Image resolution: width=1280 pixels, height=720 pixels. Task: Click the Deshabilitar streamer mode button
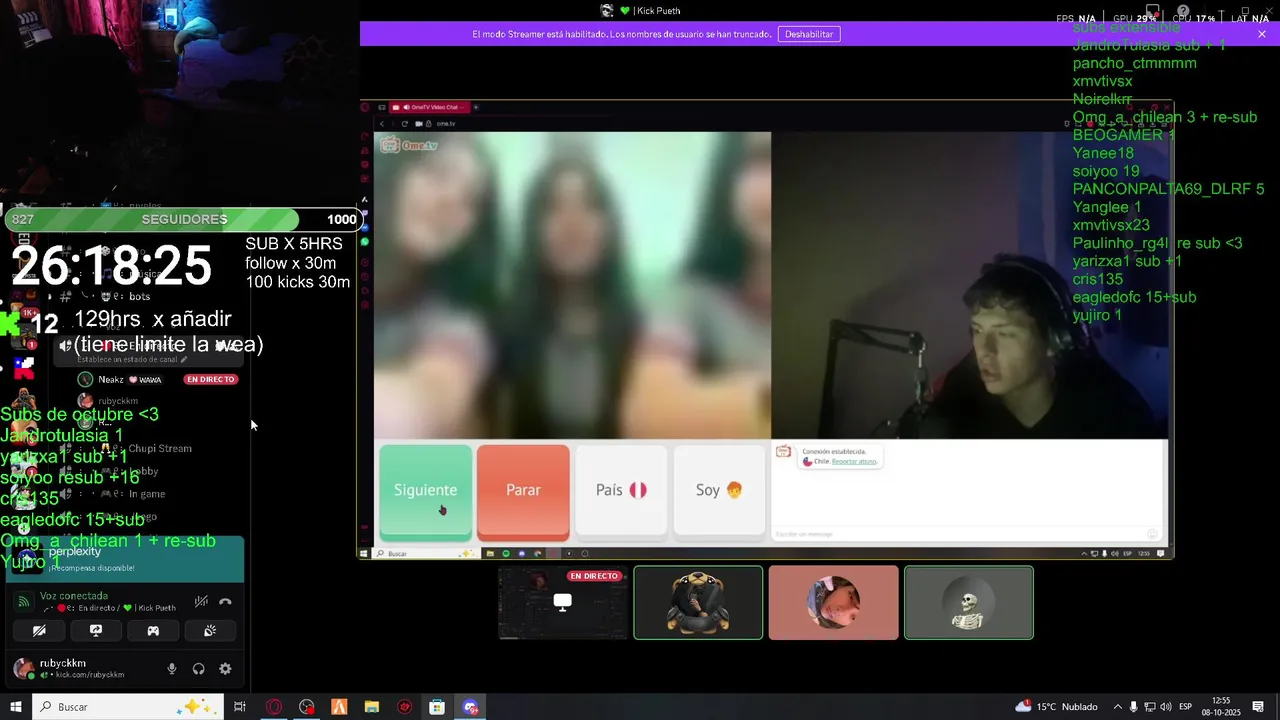point(809,34)
